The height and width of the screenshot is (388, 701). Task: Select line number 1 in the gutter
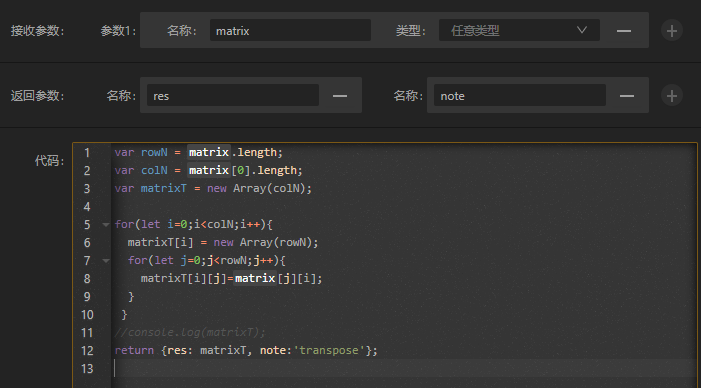coord(87,153)
